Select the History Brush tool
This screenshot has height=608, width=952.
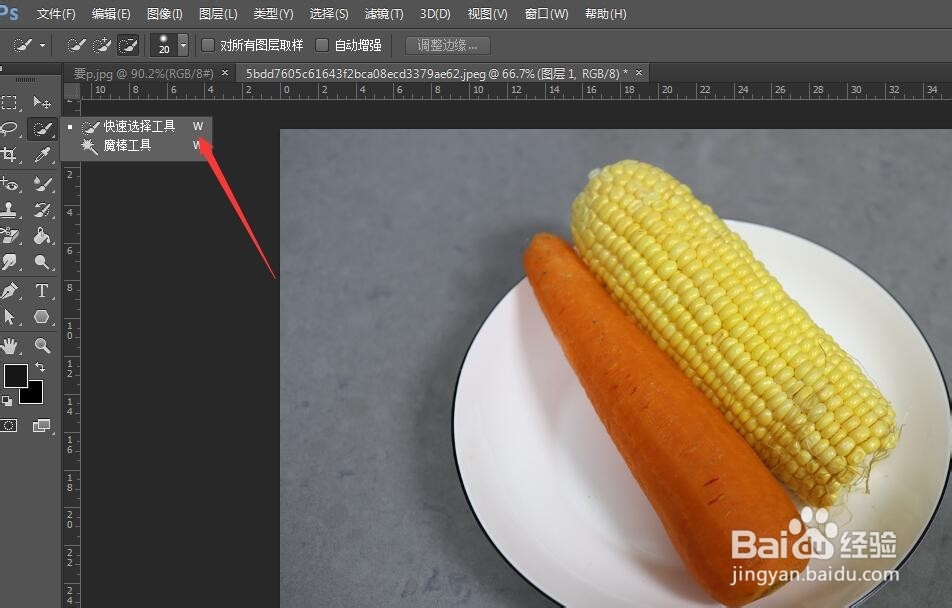[42, 210]
